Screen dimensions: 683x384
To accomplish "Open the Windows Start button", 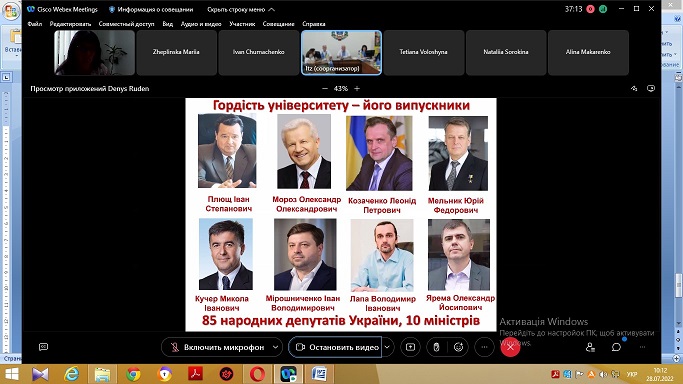I will [11, 374].
